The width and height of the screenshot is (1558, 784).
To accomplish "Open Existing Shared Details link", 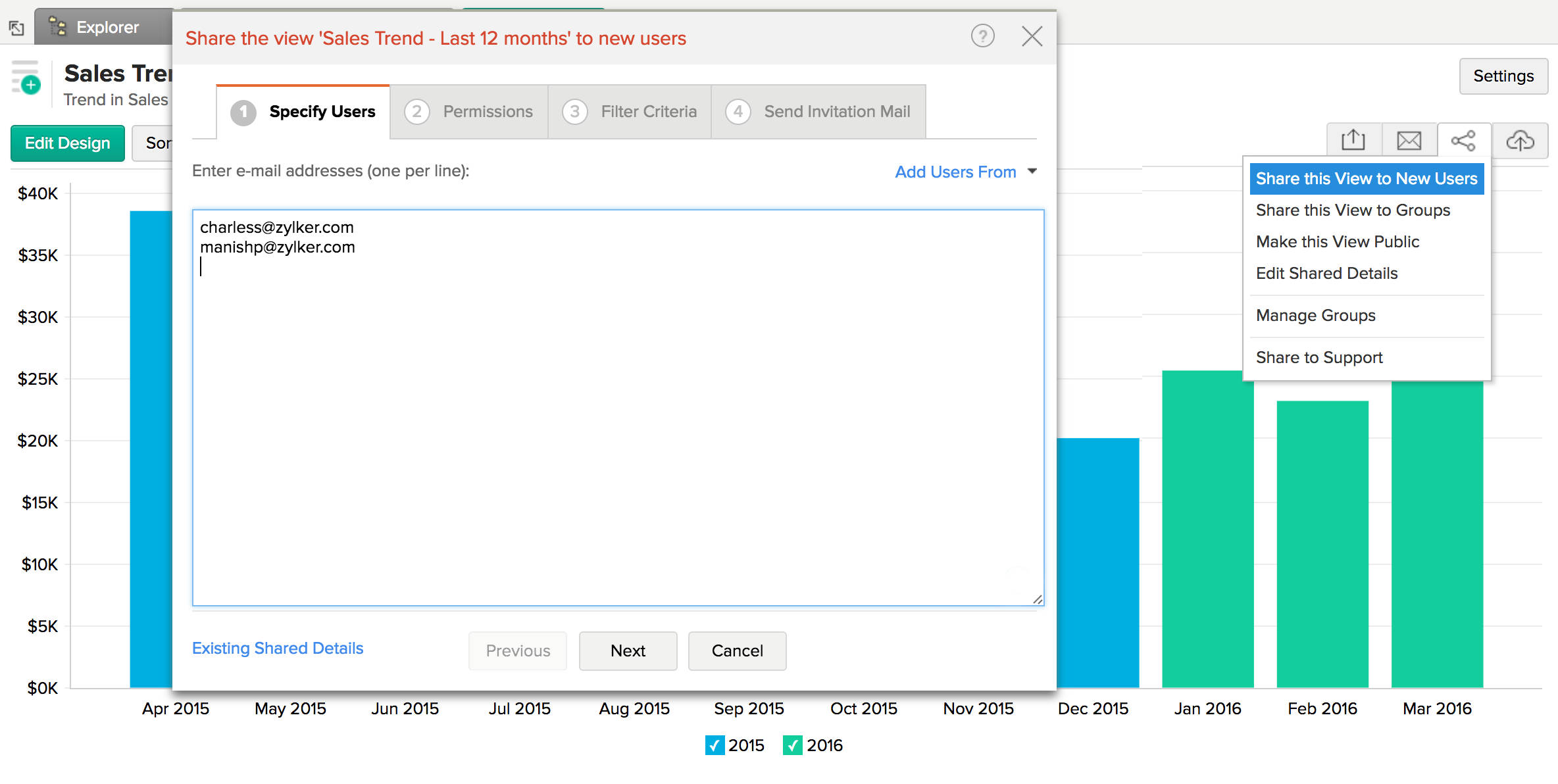I will [x=278, y=649].
